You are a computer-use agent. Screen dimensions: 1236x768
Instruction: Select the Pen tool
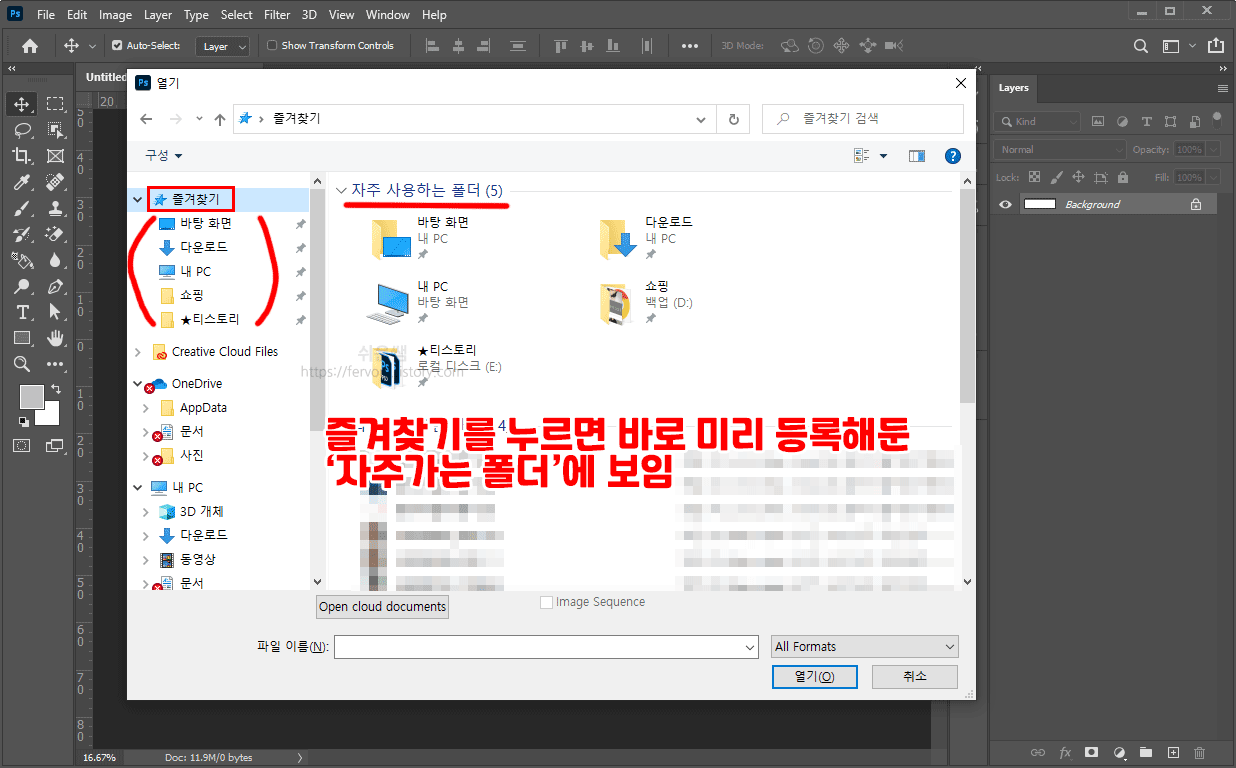coord(55,286)
